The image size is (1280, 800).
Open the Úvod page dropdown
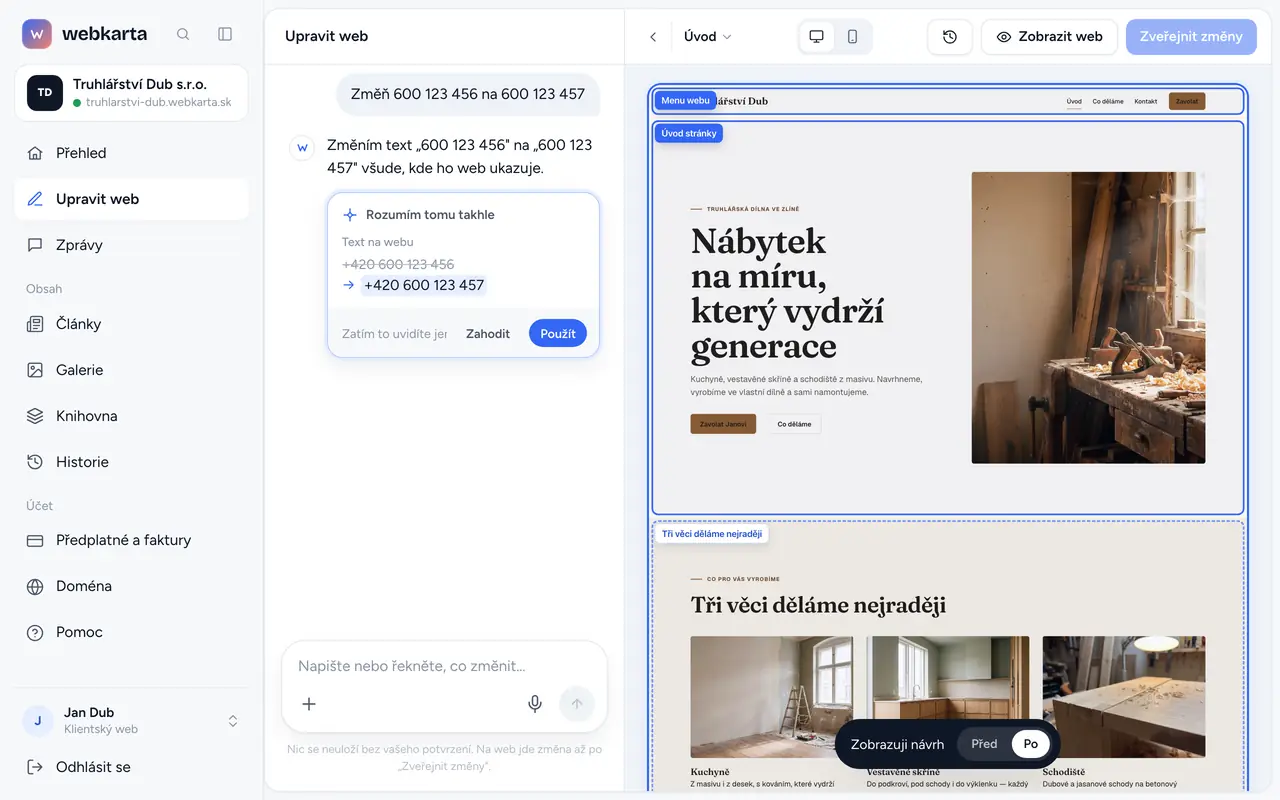tap(708, 36)
